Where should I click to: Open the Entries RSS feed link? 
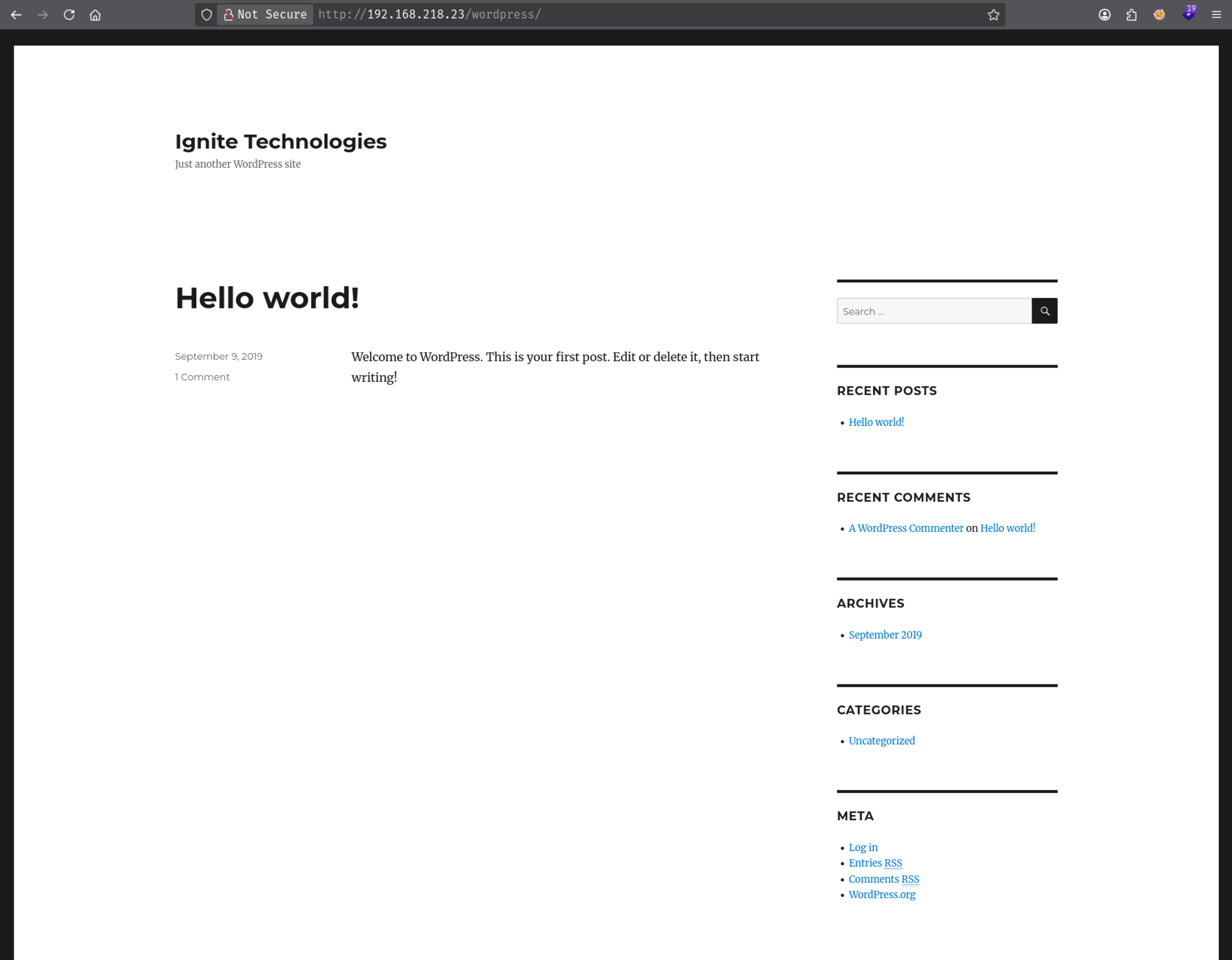coord(875,864)
